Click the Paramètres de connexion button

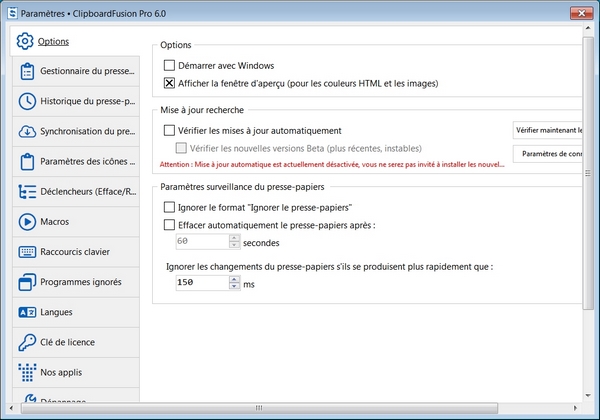pos(548,154)
